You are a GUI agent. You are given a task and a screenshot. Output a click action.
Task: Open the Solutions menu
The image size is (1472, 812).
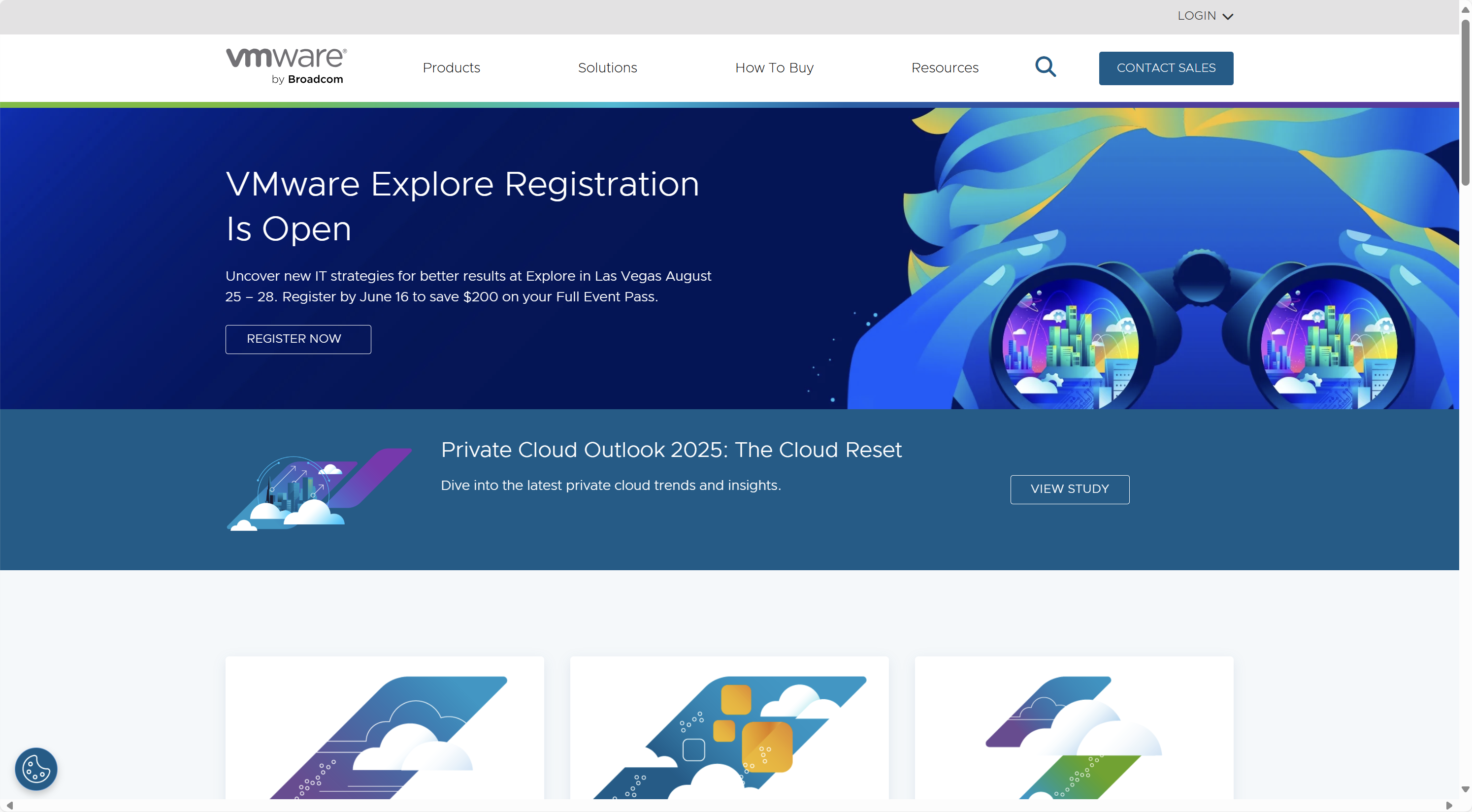(607, 68)
